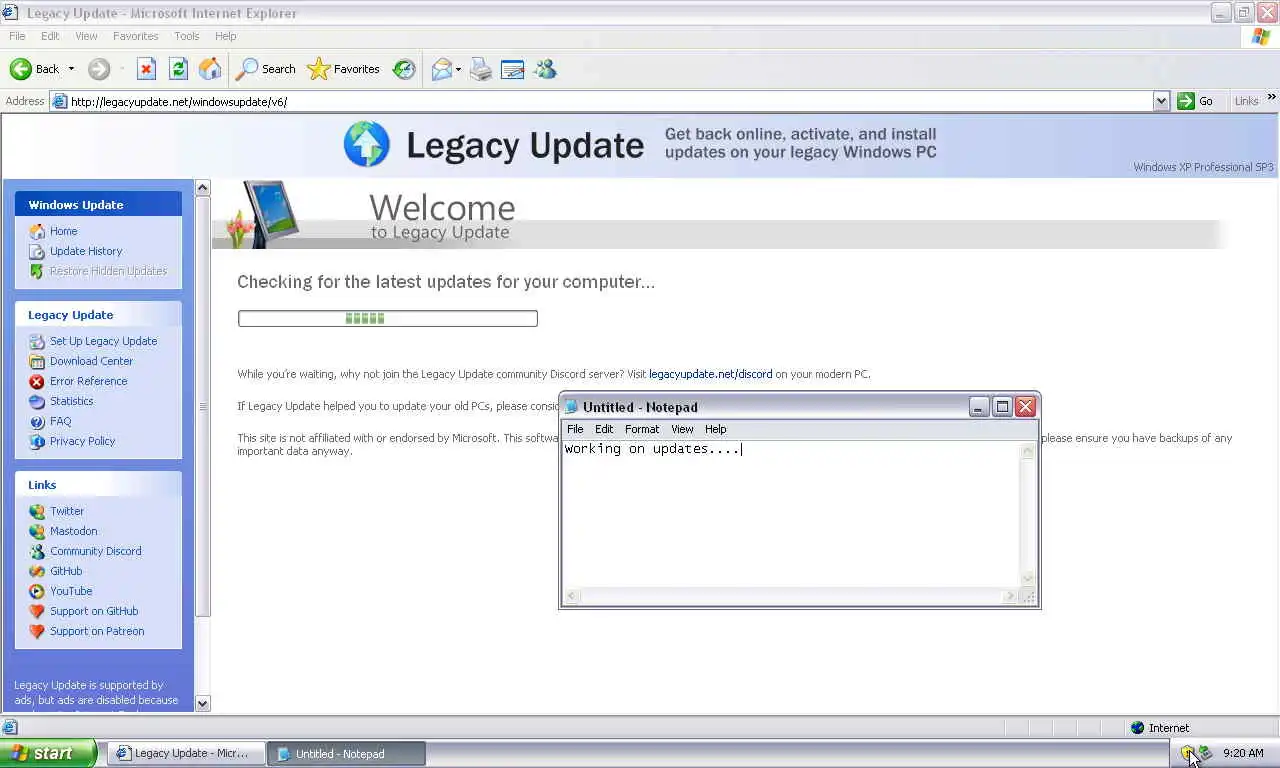Click the green Refresh page icon
Image resolution: width=1280 pixels, height=768 pixels.
point(178,69)
